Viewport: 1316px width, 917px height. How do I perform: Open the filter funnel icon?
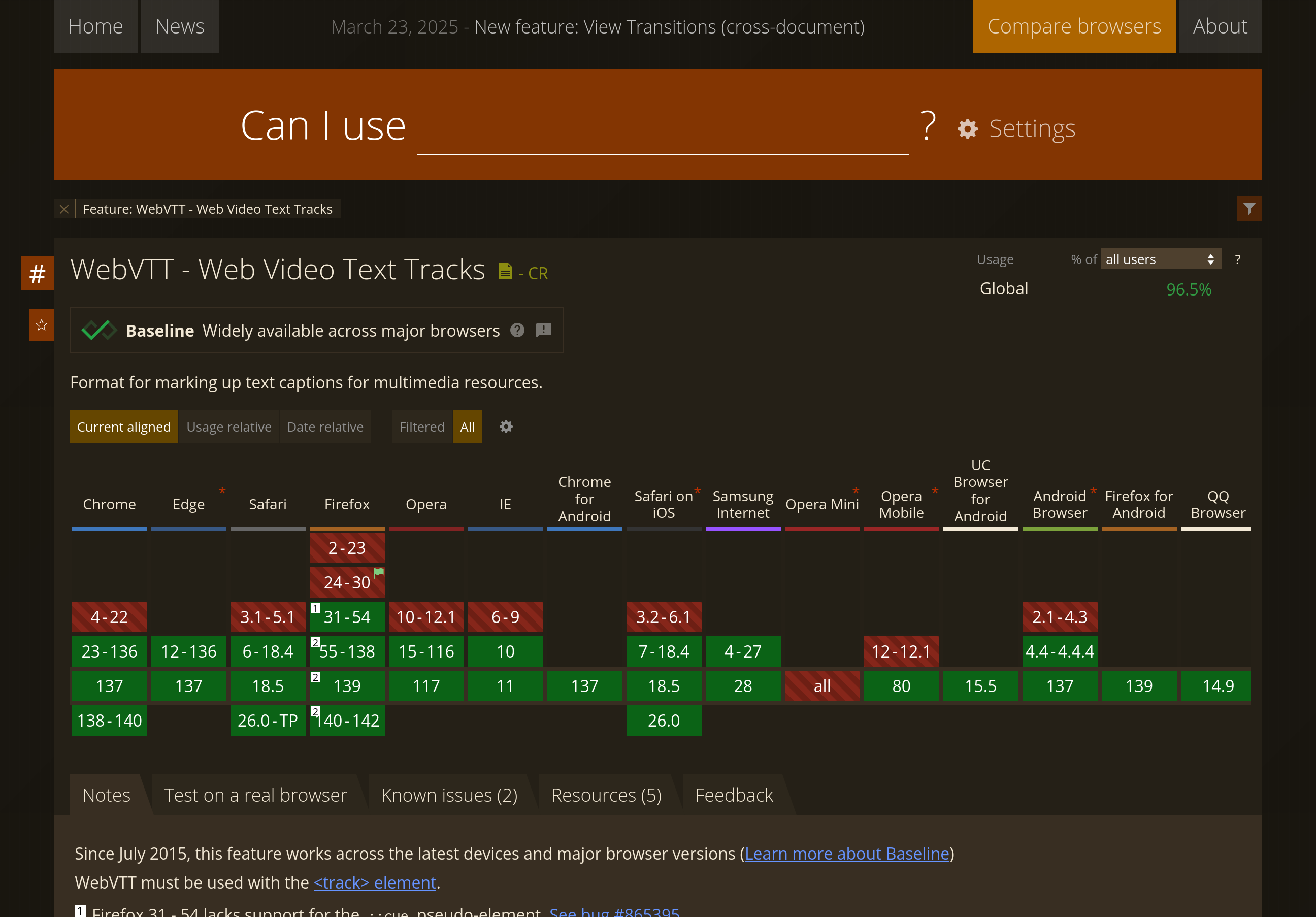(x=1248, y=209)
